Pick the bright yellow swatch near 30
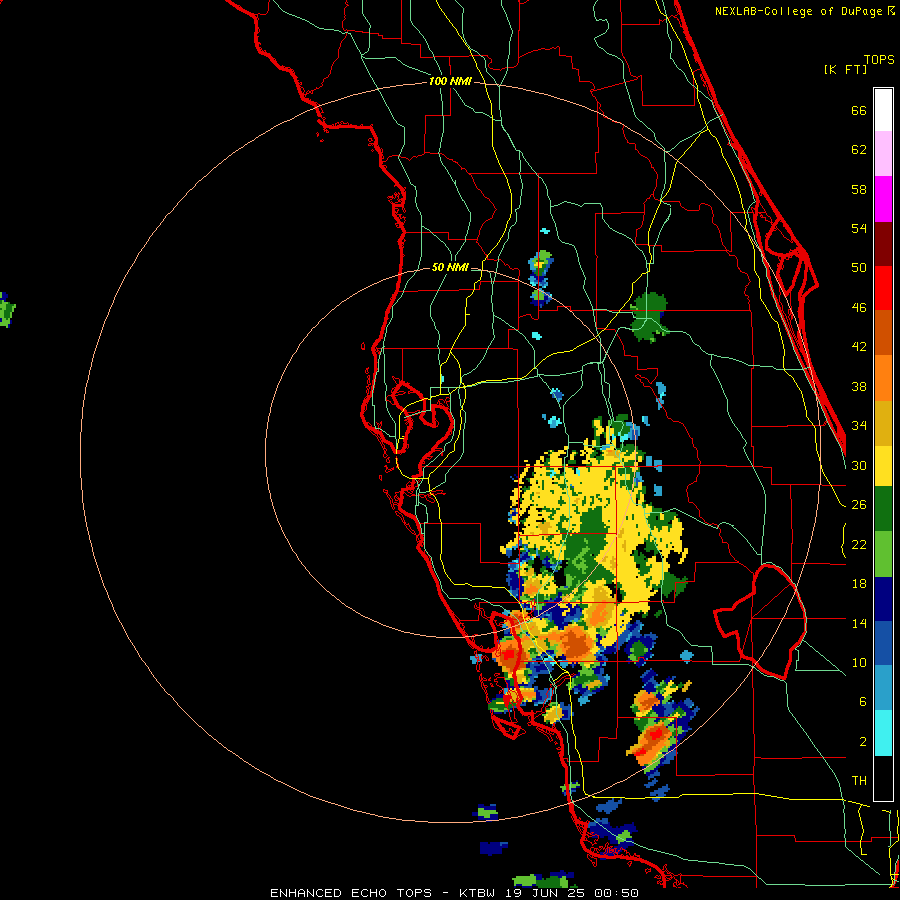Viewport: 900px width, 900px height. coord(883,465)
